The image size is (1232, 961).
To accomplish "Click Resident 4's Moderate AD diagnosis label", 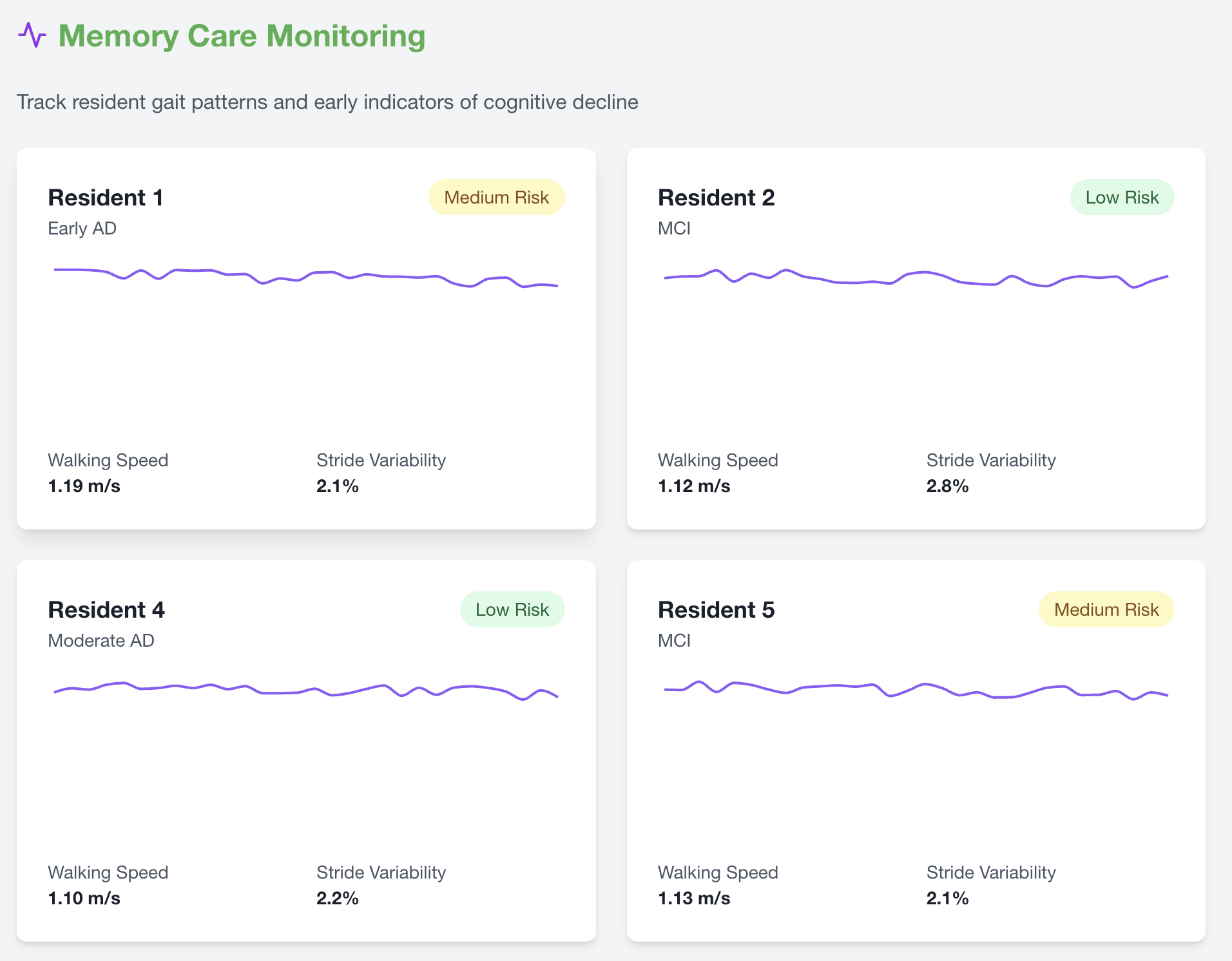I will 101,640.
